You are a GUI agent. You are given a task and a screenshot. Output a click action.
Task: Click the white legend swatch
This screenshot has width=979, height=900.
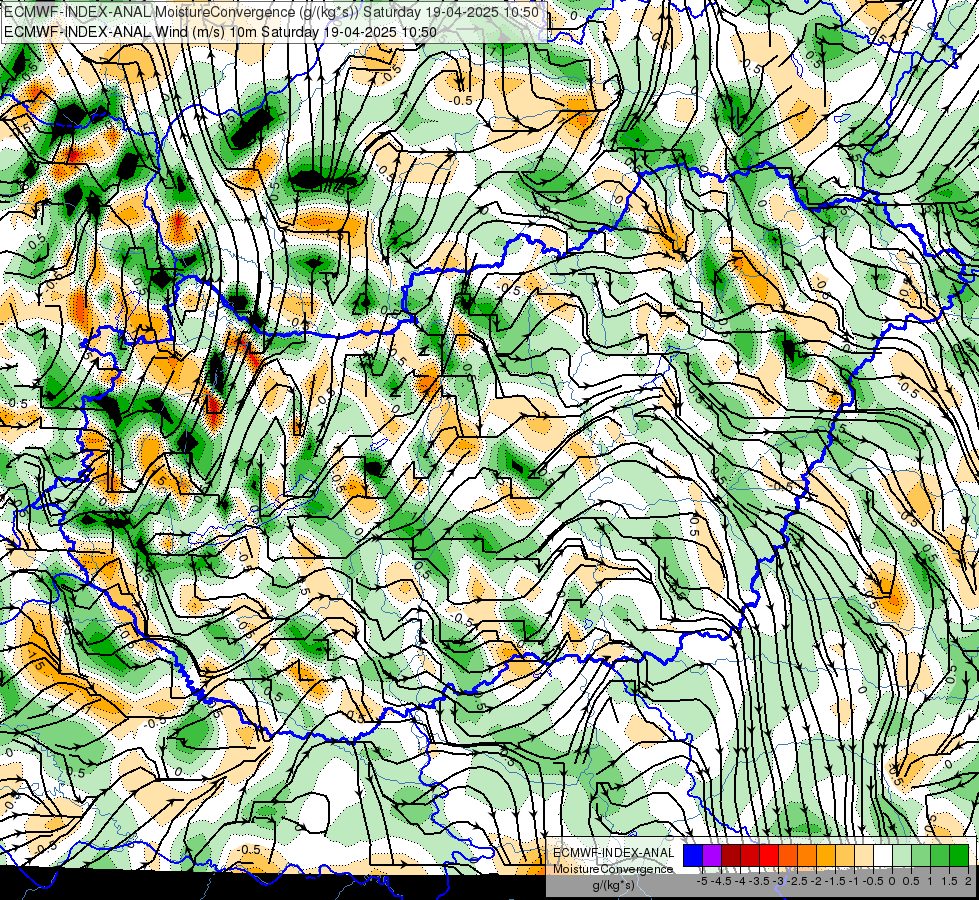[x=883, y=856]
